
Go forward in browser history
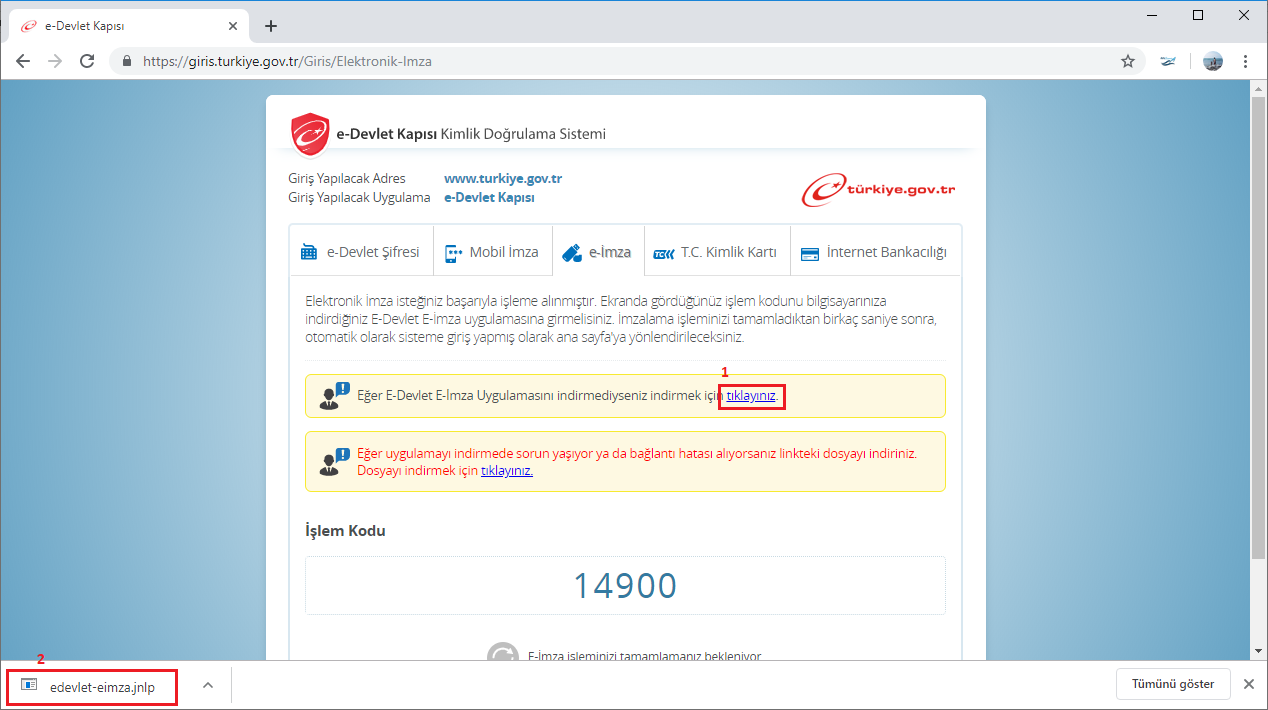55,61
